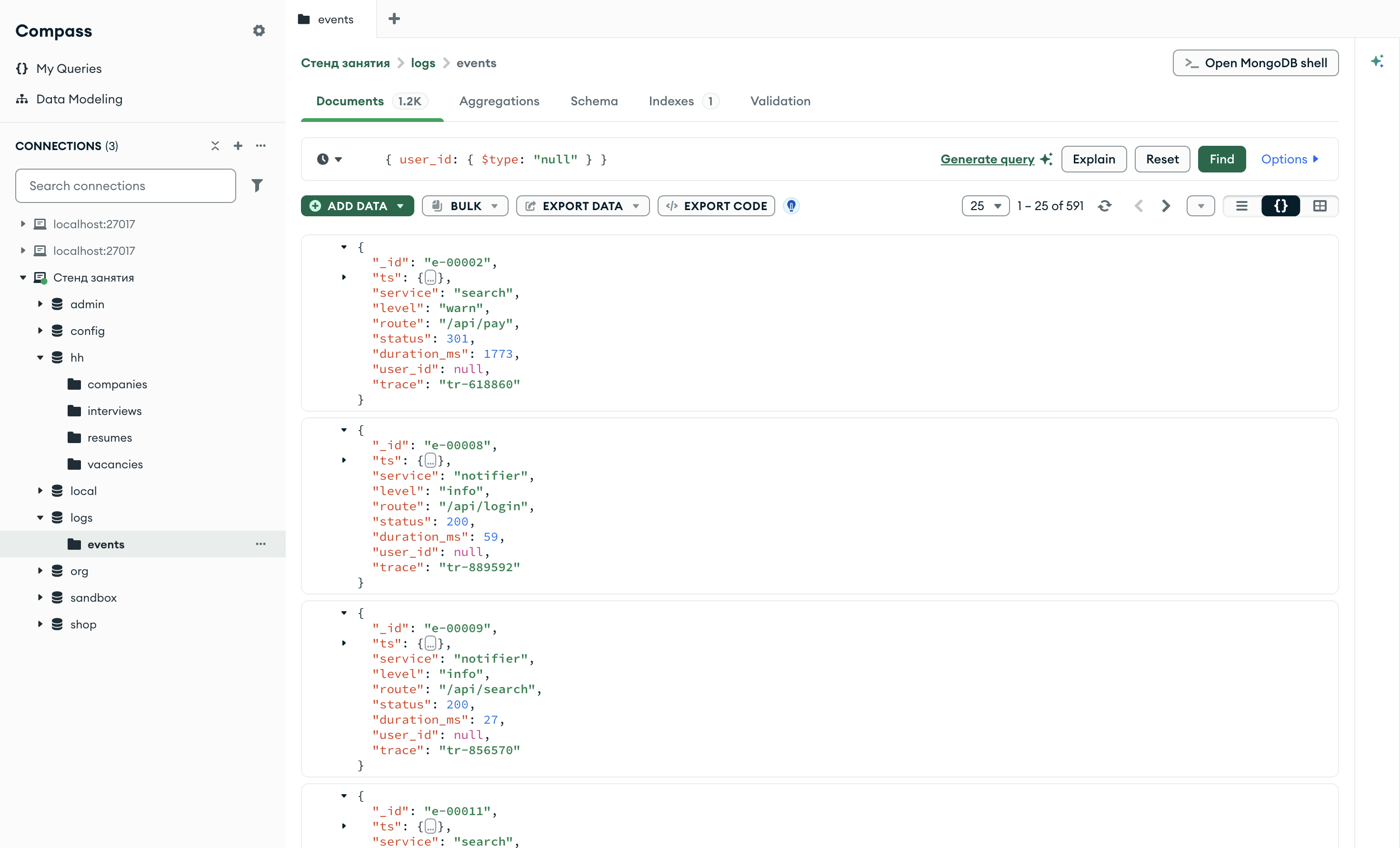
Task: Open a new tab with plus
Action: click(x=394, y=19)
